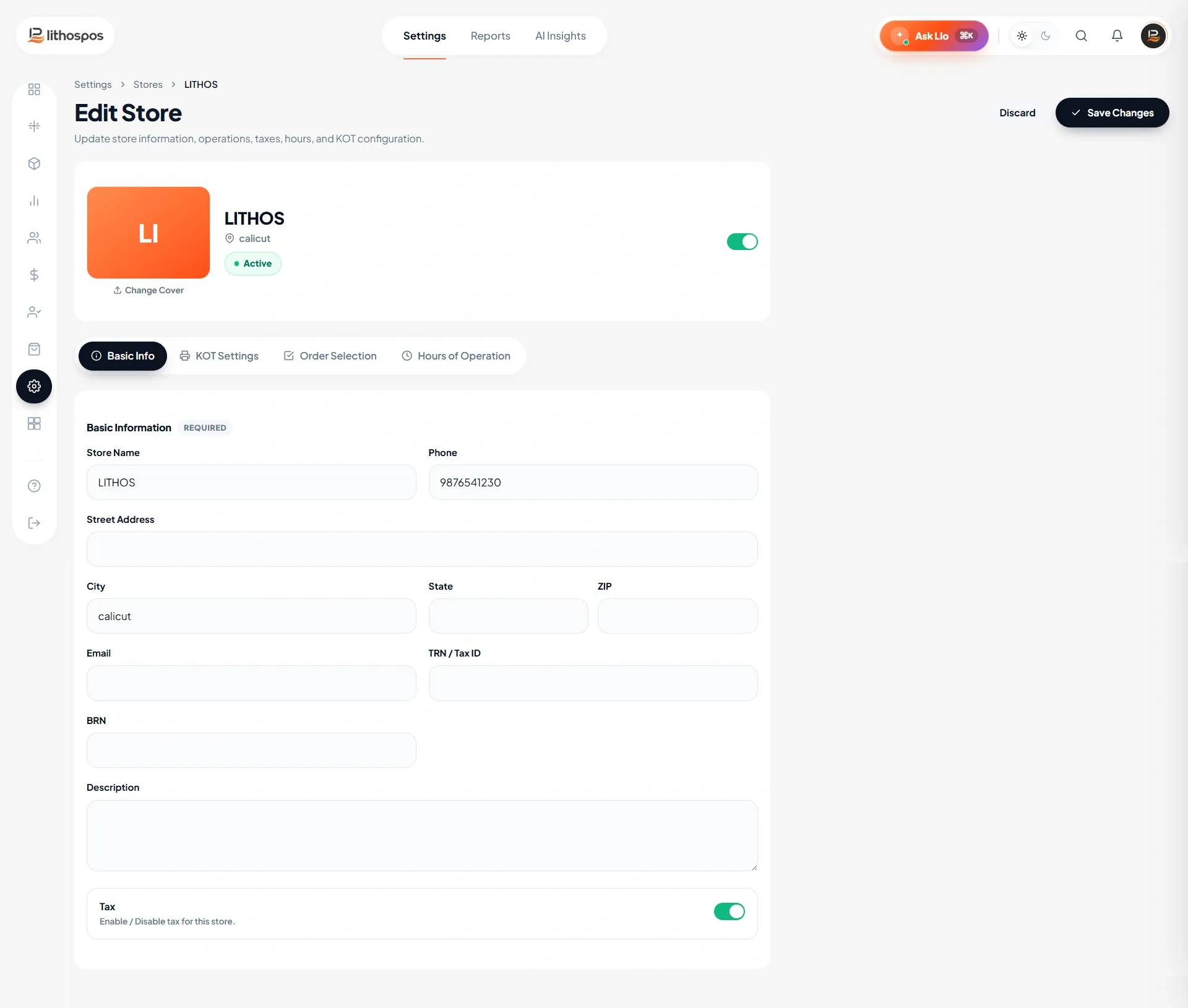Open the user profile avatar
This screenshot has width=1188, height=1008.
[1153, 36]
